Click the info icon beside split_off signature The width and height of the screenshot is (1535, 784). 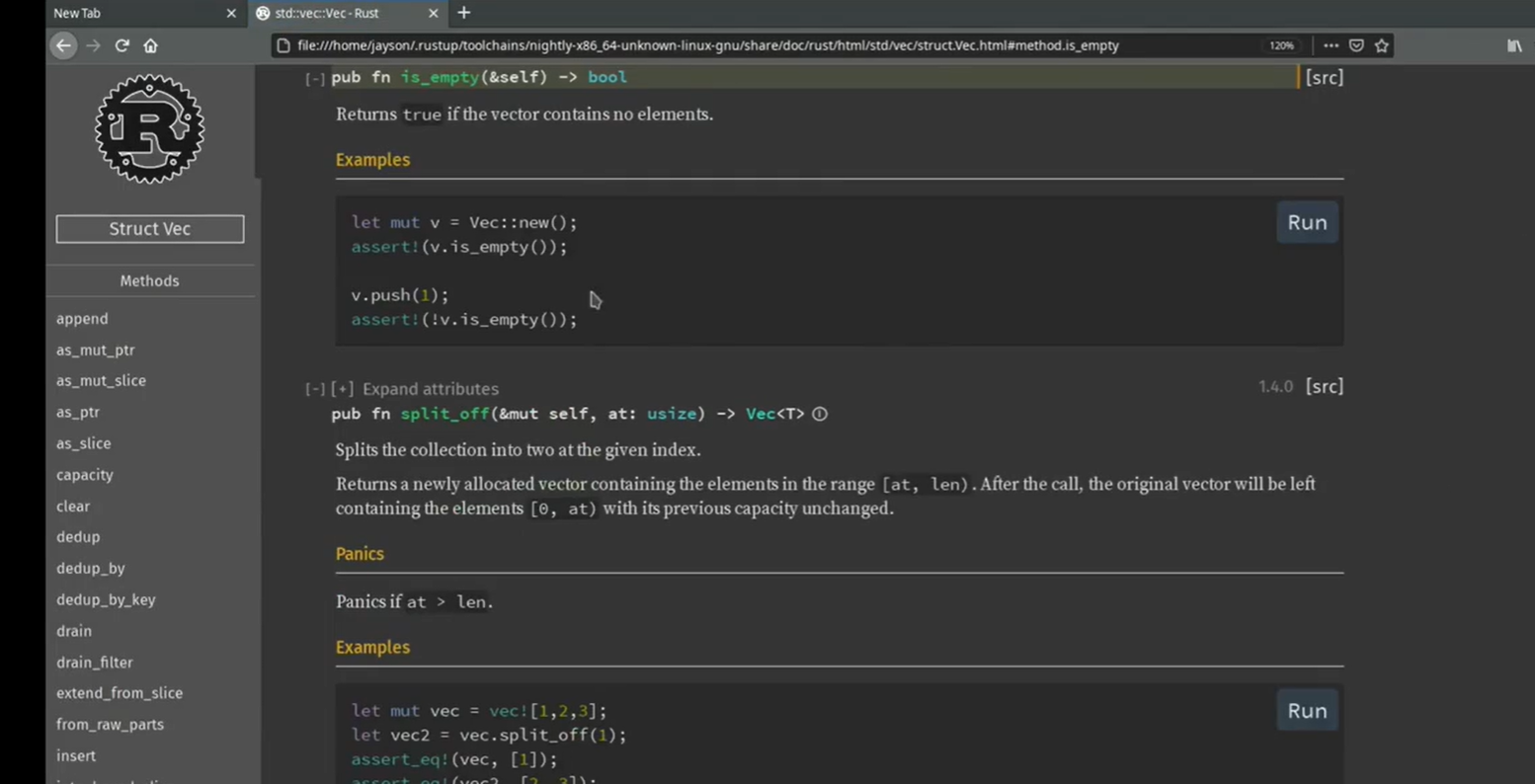click(820, 414)
